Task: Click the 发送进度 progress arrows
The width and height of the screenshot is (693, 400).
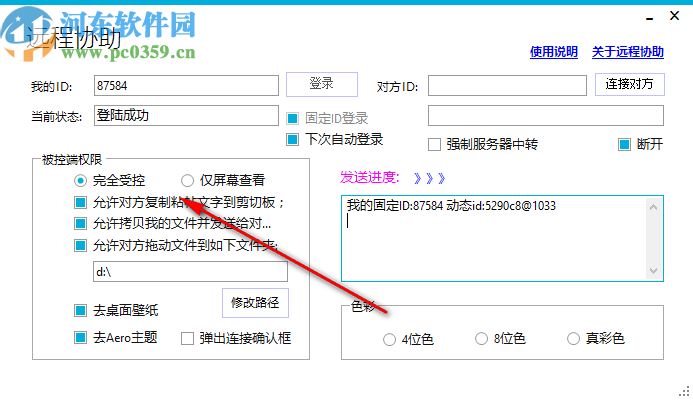Action: [429, 178]
